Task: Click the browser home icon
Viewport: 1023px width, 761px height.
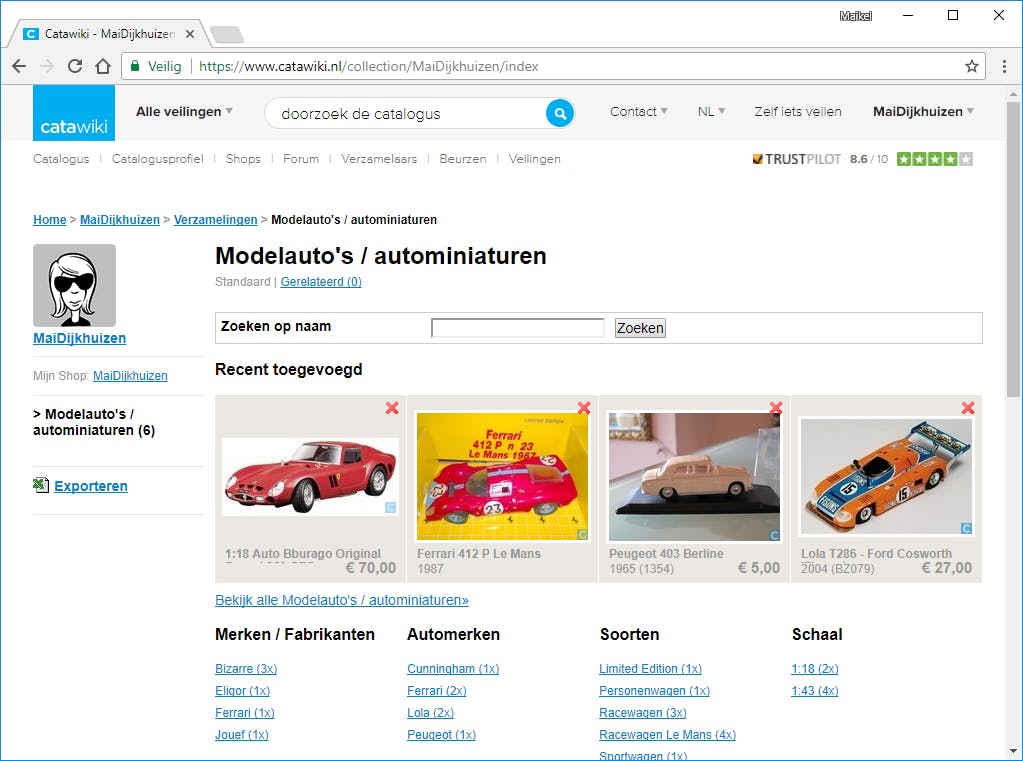Action: pos(104,66)
